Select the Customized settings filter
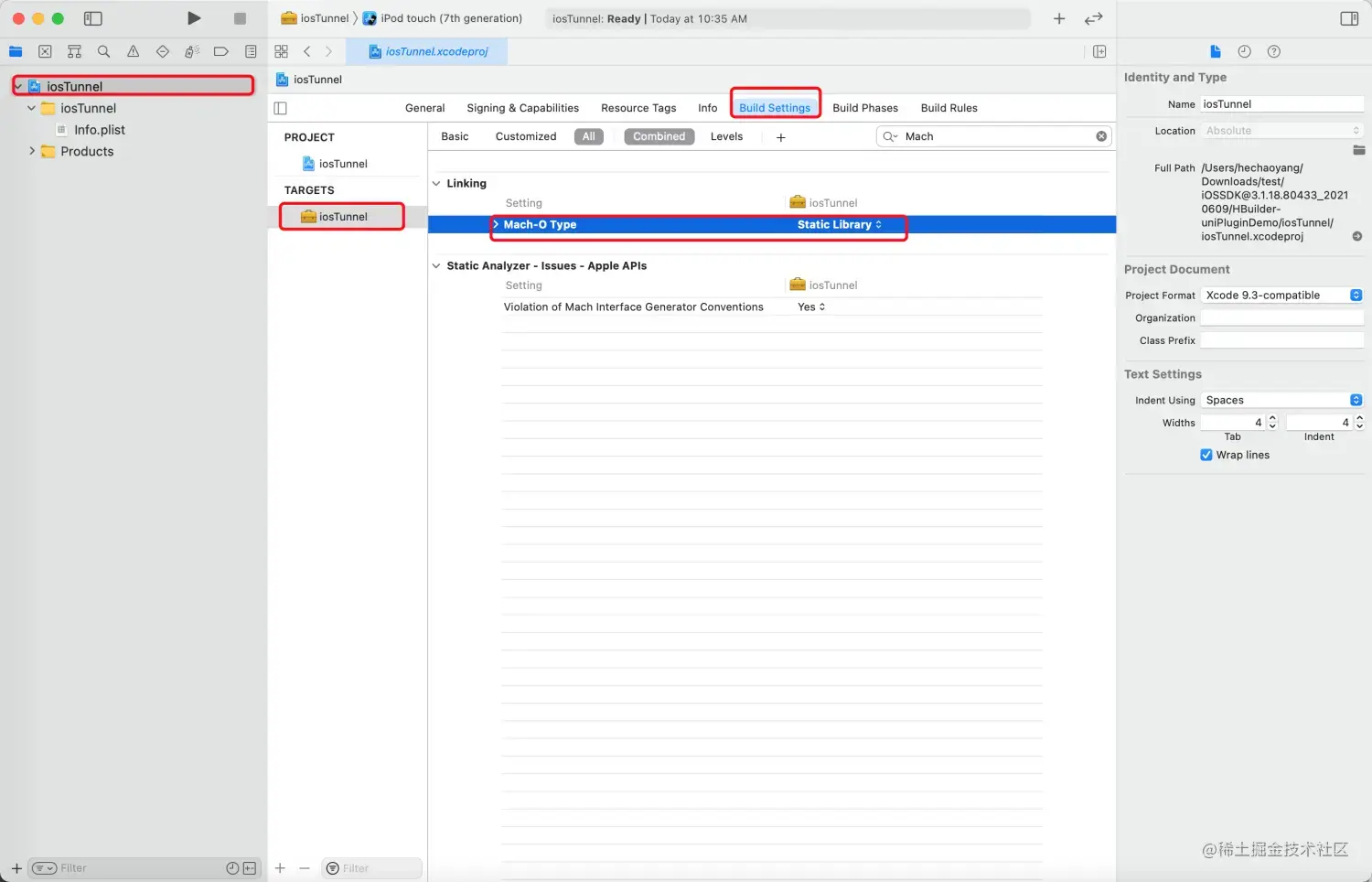 pyautogui.click(x=526, y=136)
